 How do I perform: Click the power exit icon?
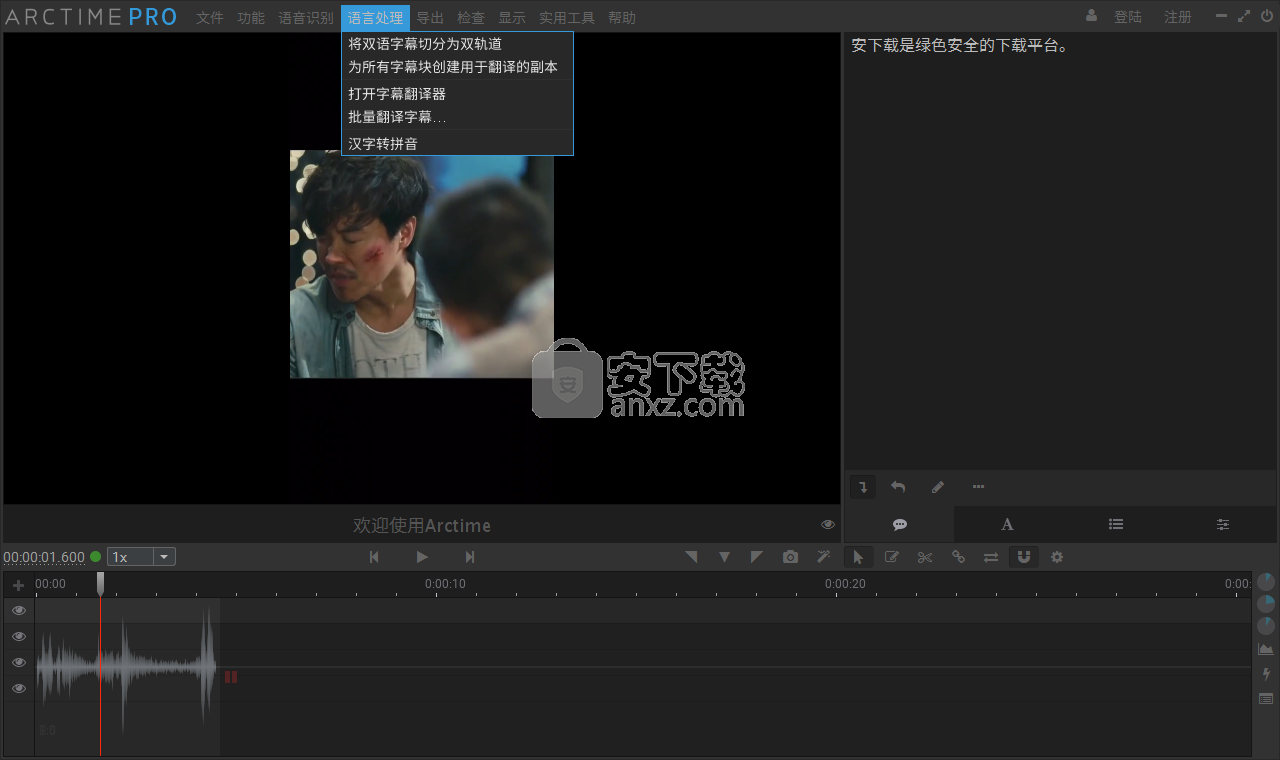point(1267,16)
